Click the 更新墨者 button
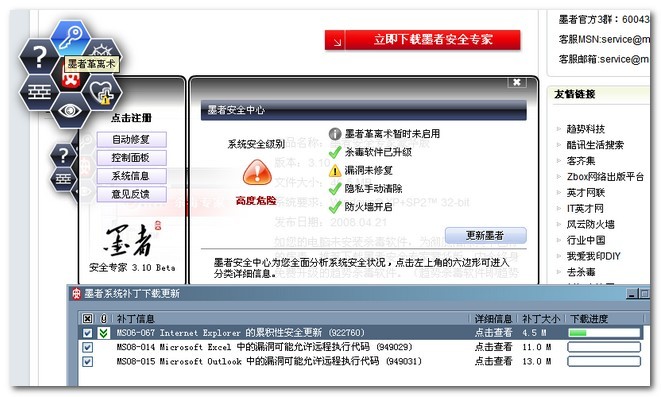The image size is (661, 397). coord(486,235)
